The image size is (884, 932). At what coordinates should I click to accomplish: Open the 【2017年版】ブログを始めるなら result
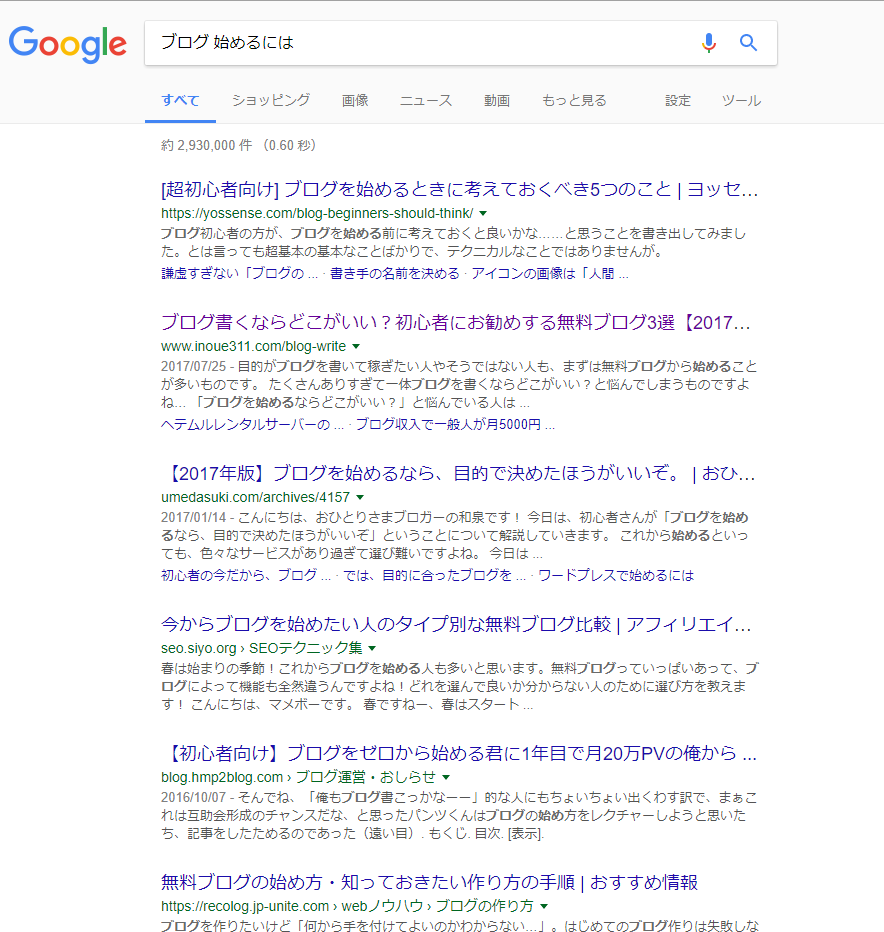(x=458, y=474)
